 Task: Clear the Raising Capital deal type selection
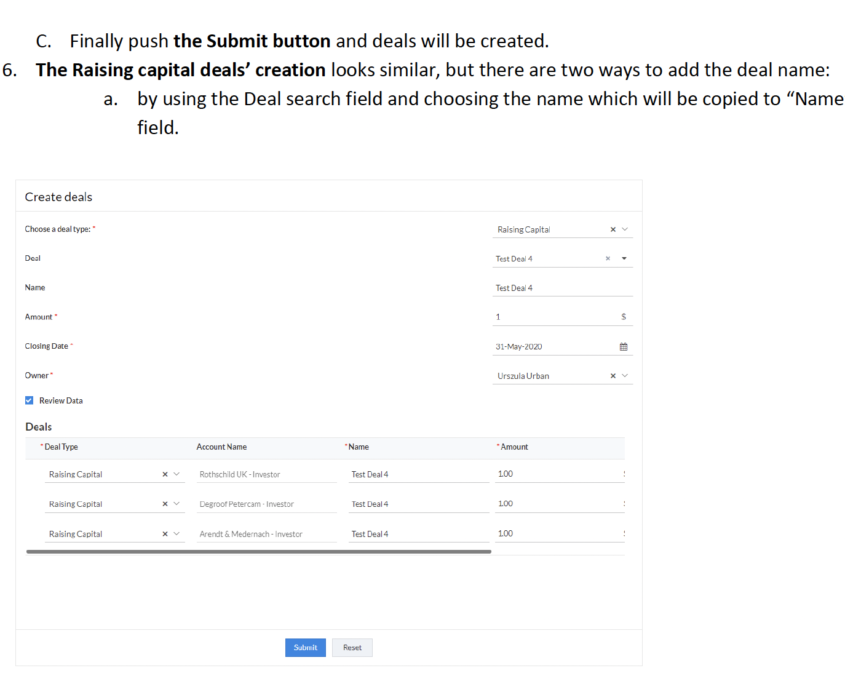(x=613, y=230)
